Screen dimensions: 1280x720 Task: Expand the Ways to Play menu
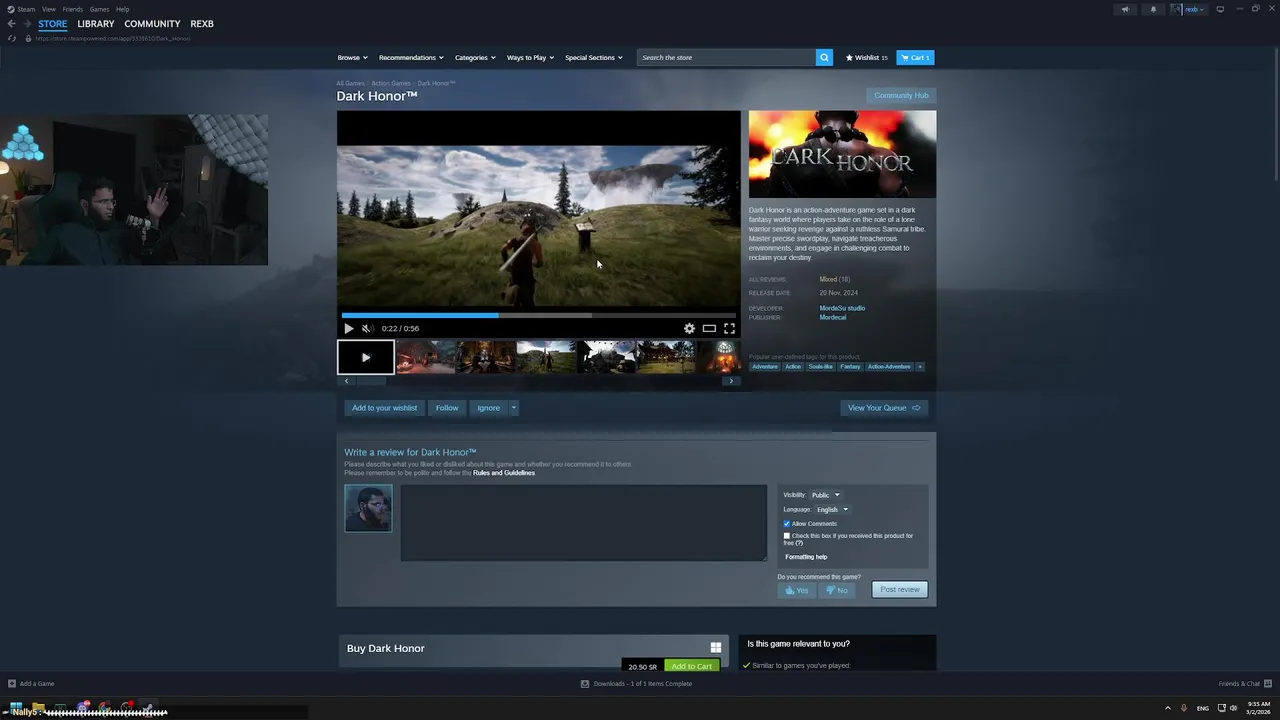(x=530, y=57)
